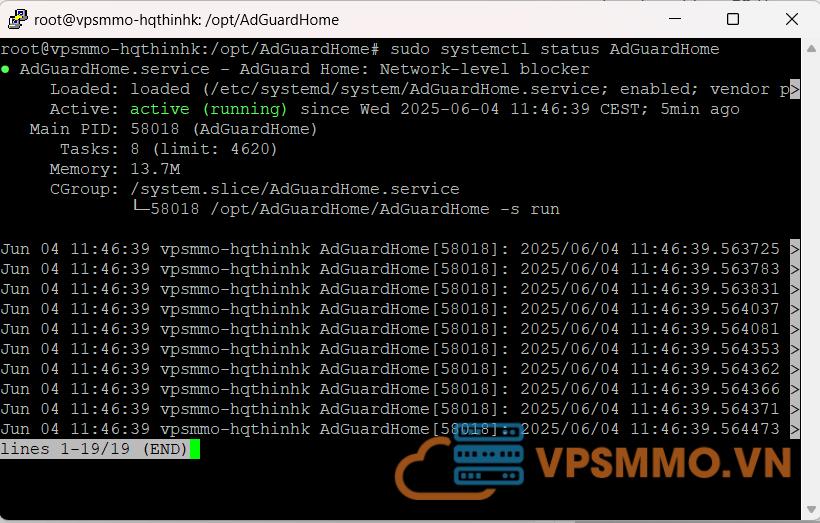This screenshot has height=523, width=820.
Task: Maximize the PuTTY terminal window
Action: click(732, 19)
